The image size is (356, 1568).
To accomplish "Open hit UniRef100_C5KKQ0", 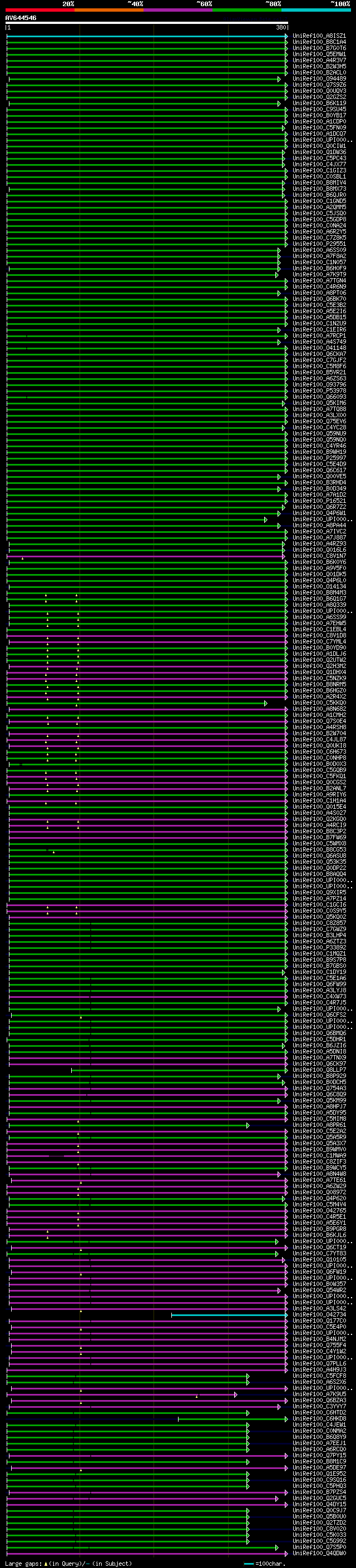I will [x=319, y=703].
